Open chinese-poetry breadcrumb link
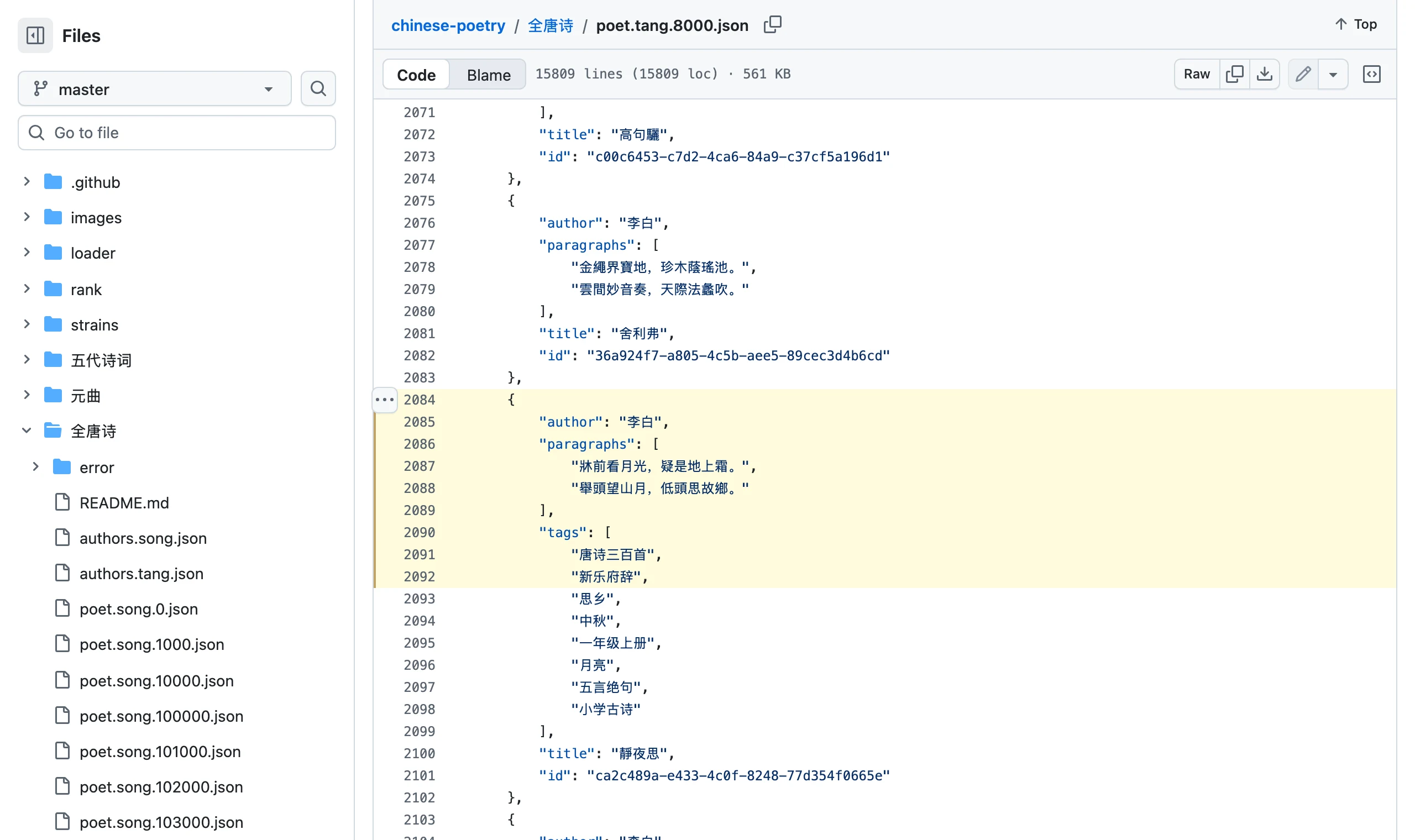Screen dimensions: 1415x840 pos(448,25)
